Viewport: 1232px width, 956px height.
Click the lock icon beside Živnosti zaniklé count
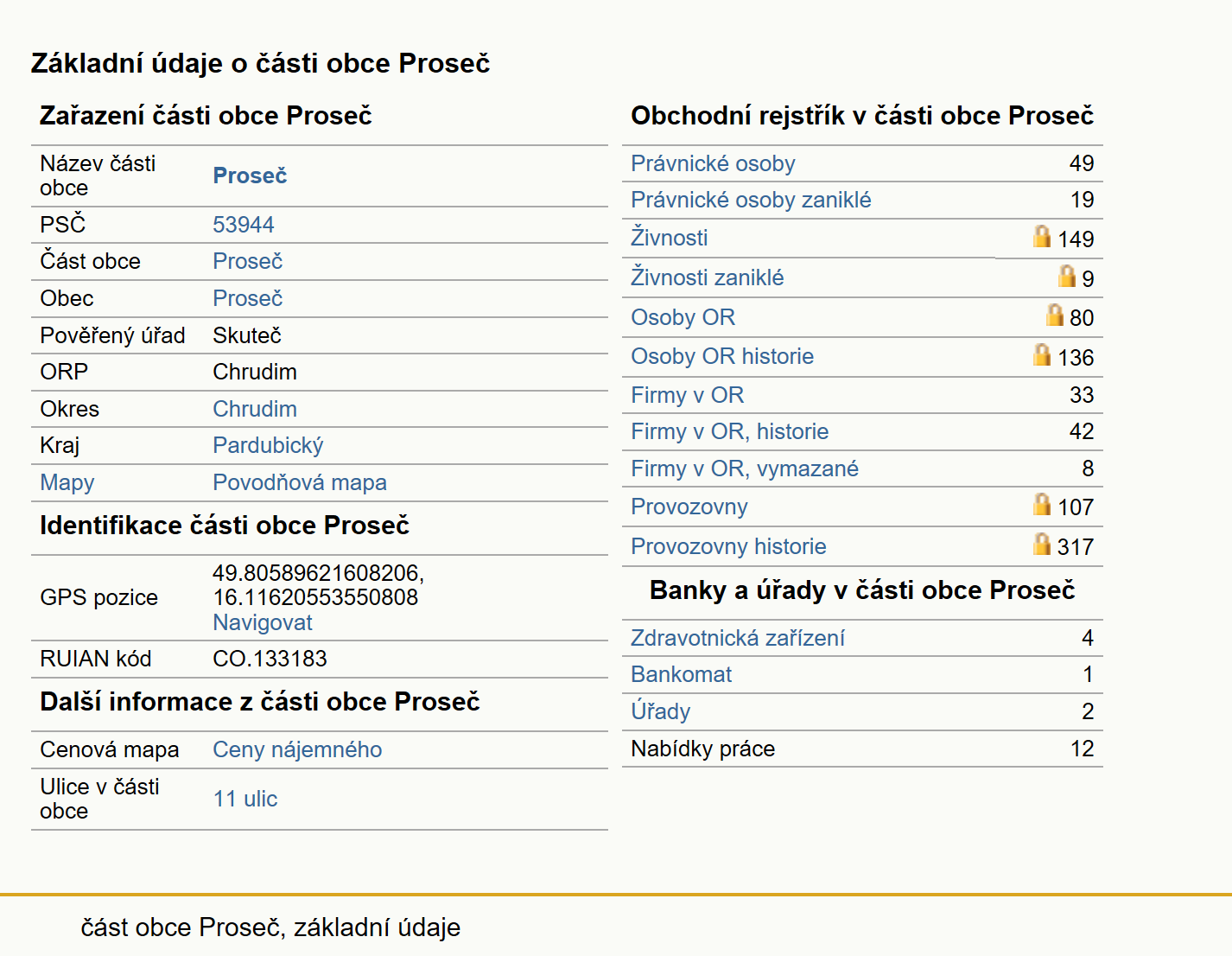point(1067,276)
